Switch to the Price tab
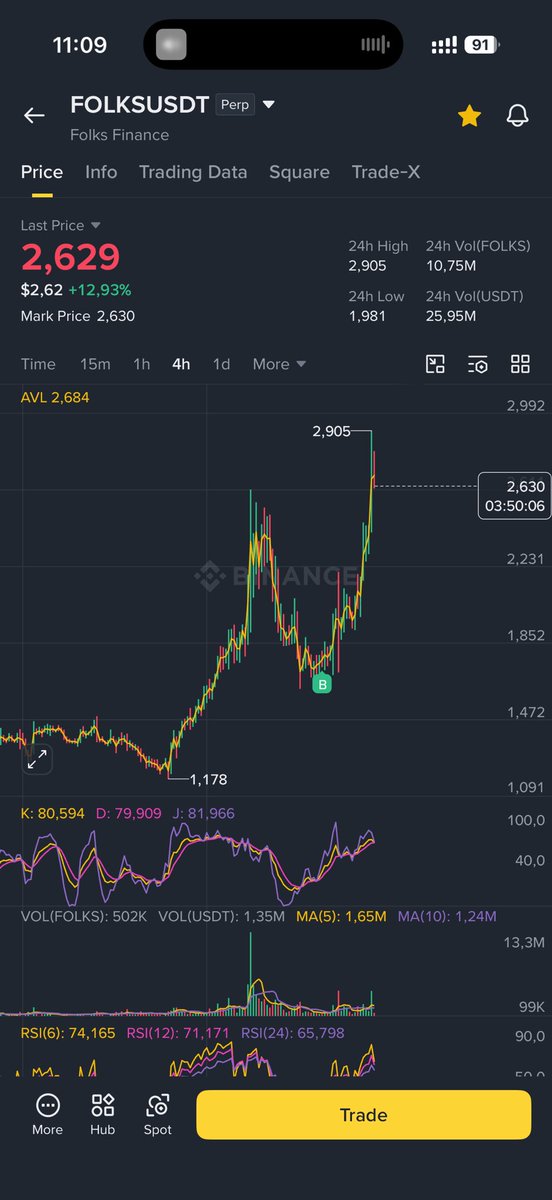Image resolution: width=552 pixels, height=1200 pixels. 42,172
